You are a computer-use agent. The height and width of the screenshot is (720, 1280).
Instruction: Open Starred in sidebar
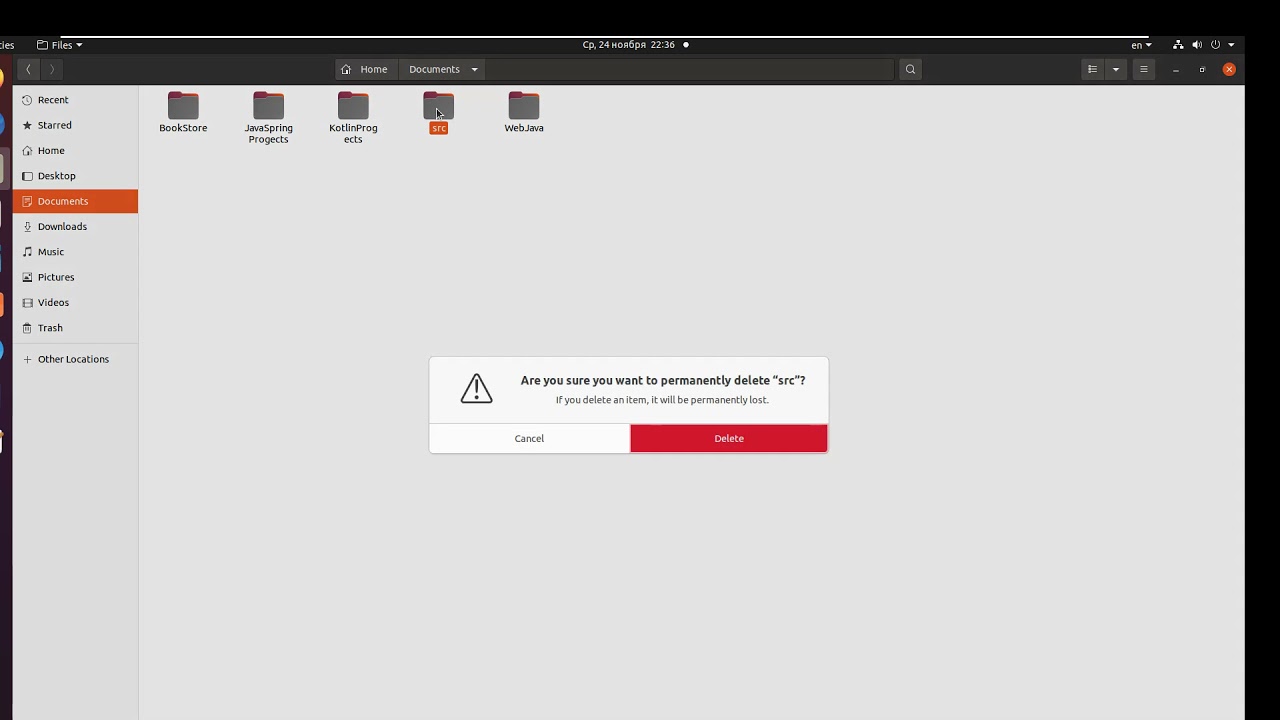76,125
